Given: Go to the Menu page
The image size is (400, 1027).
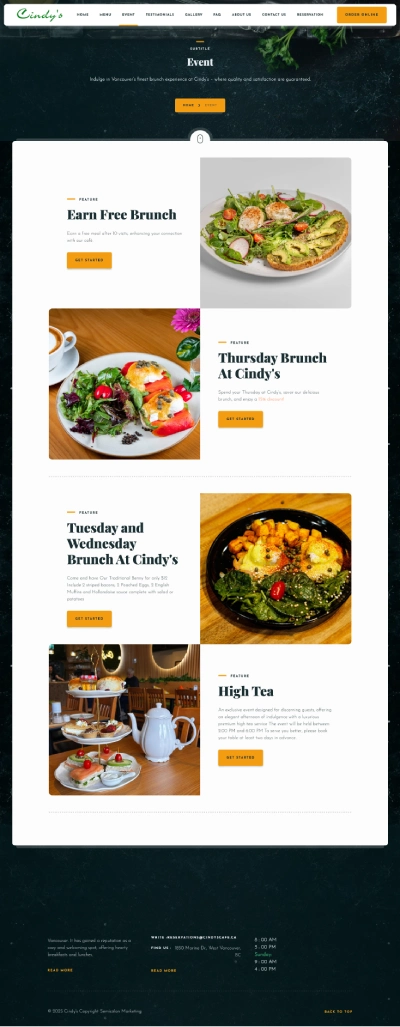Looking at the screenshot, I should 105,14.
